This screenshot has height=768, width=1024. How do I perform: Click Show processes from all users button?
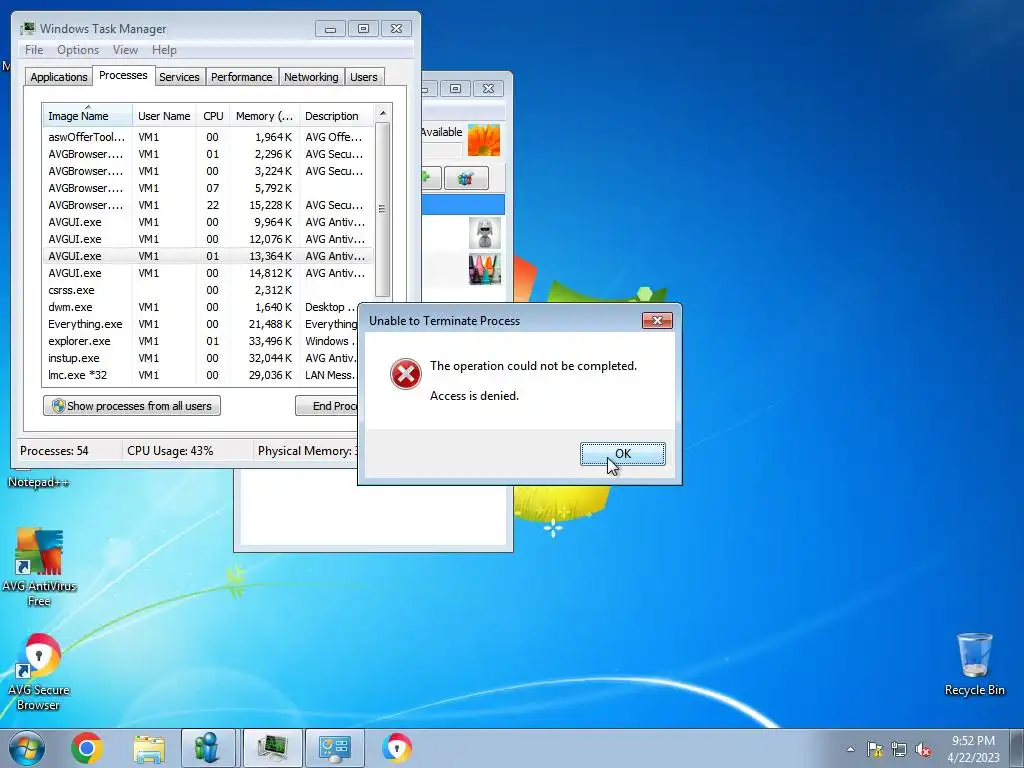coord(132,406)
